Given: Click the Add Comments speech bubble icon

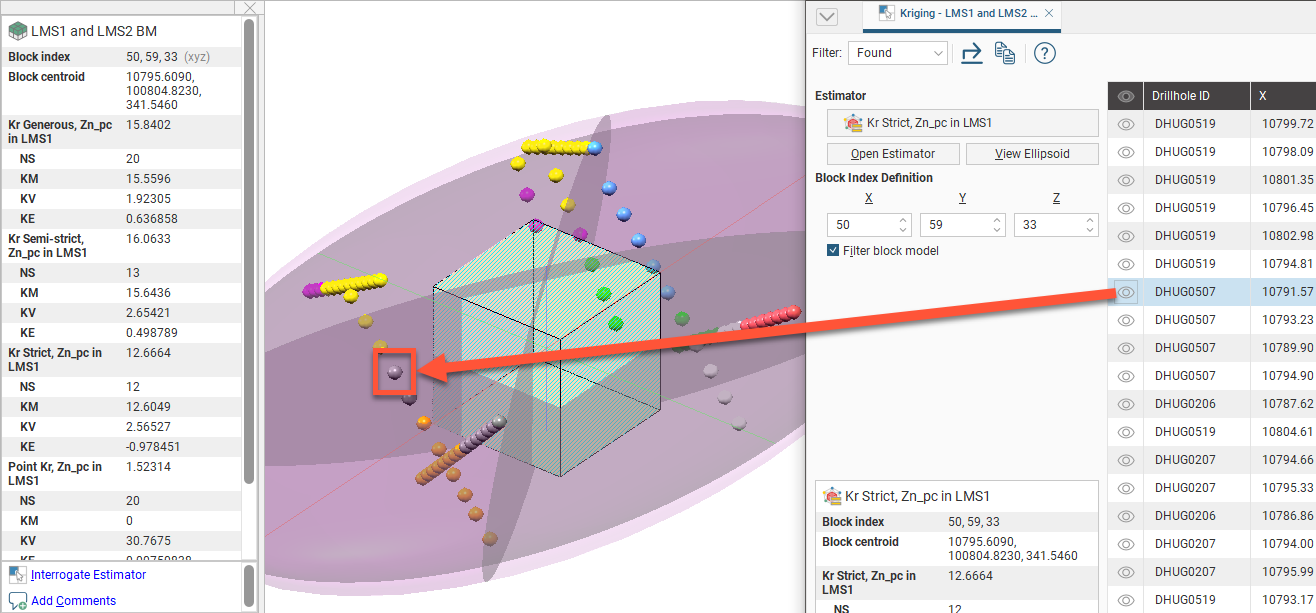Looking at the screenshot, I should pyautogui.click(x=18, y=601).
